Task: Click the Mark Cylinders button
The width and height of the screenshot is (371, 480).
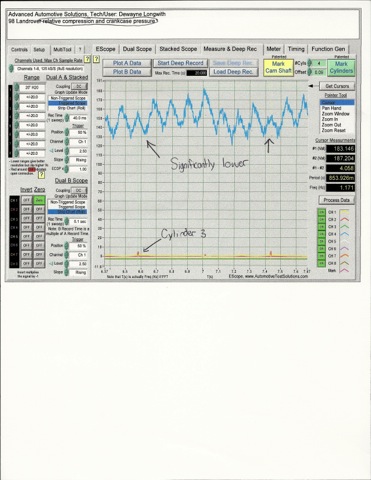Action: pyautogui.click(x=341, y=67)
